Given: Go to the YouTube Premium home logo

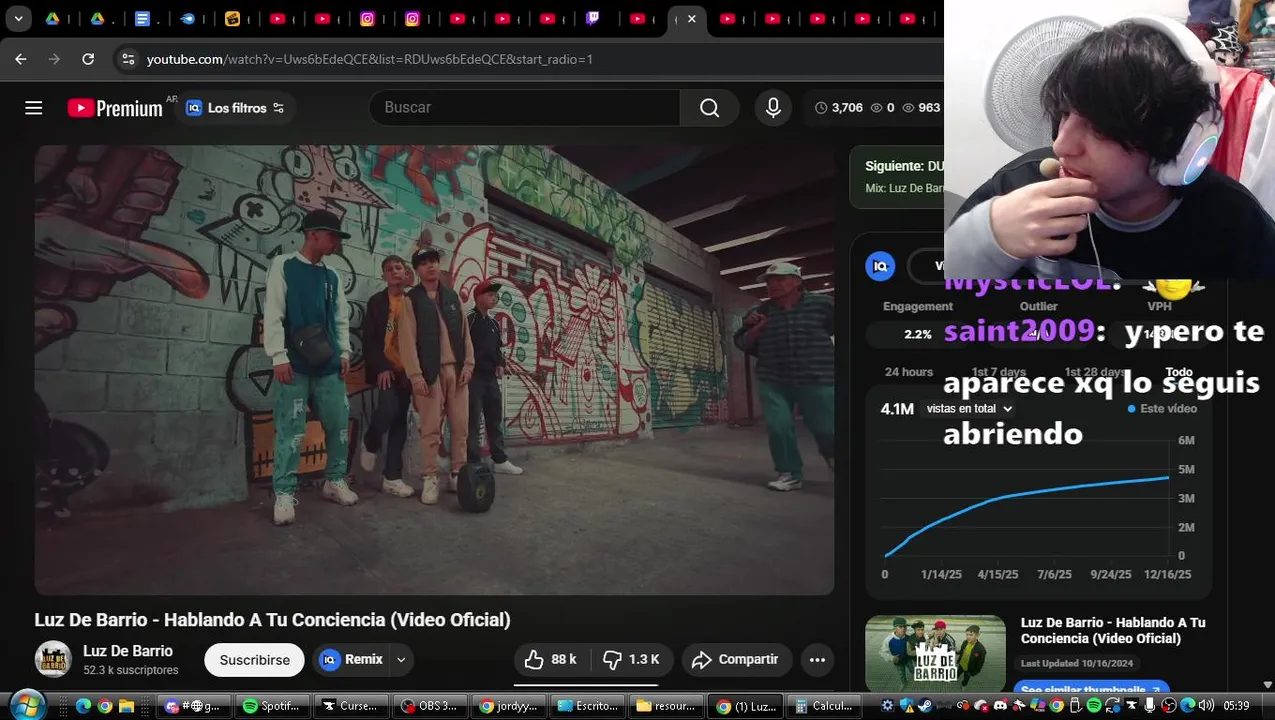Looking at the screenshot, I should [x=115, y=108].
